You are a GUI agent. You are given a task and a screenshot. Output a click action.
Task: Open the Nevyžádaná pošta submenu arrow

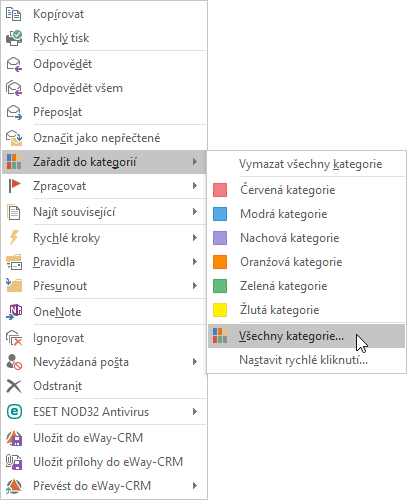[x=195, y=362]
